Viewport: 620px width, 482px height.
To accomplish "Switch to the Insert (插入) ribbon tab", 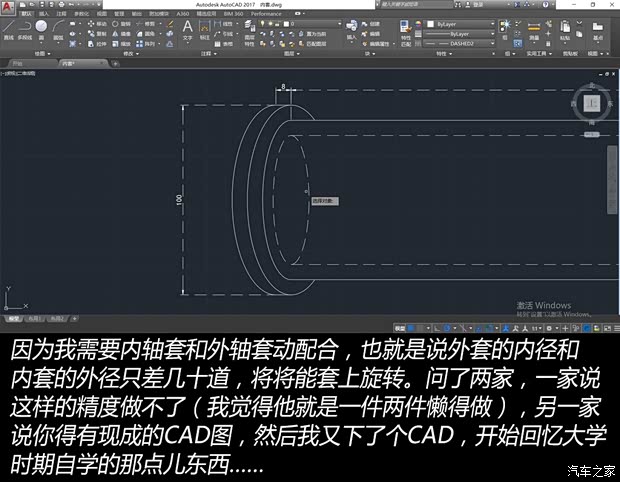I will click(x=44, y=14).
